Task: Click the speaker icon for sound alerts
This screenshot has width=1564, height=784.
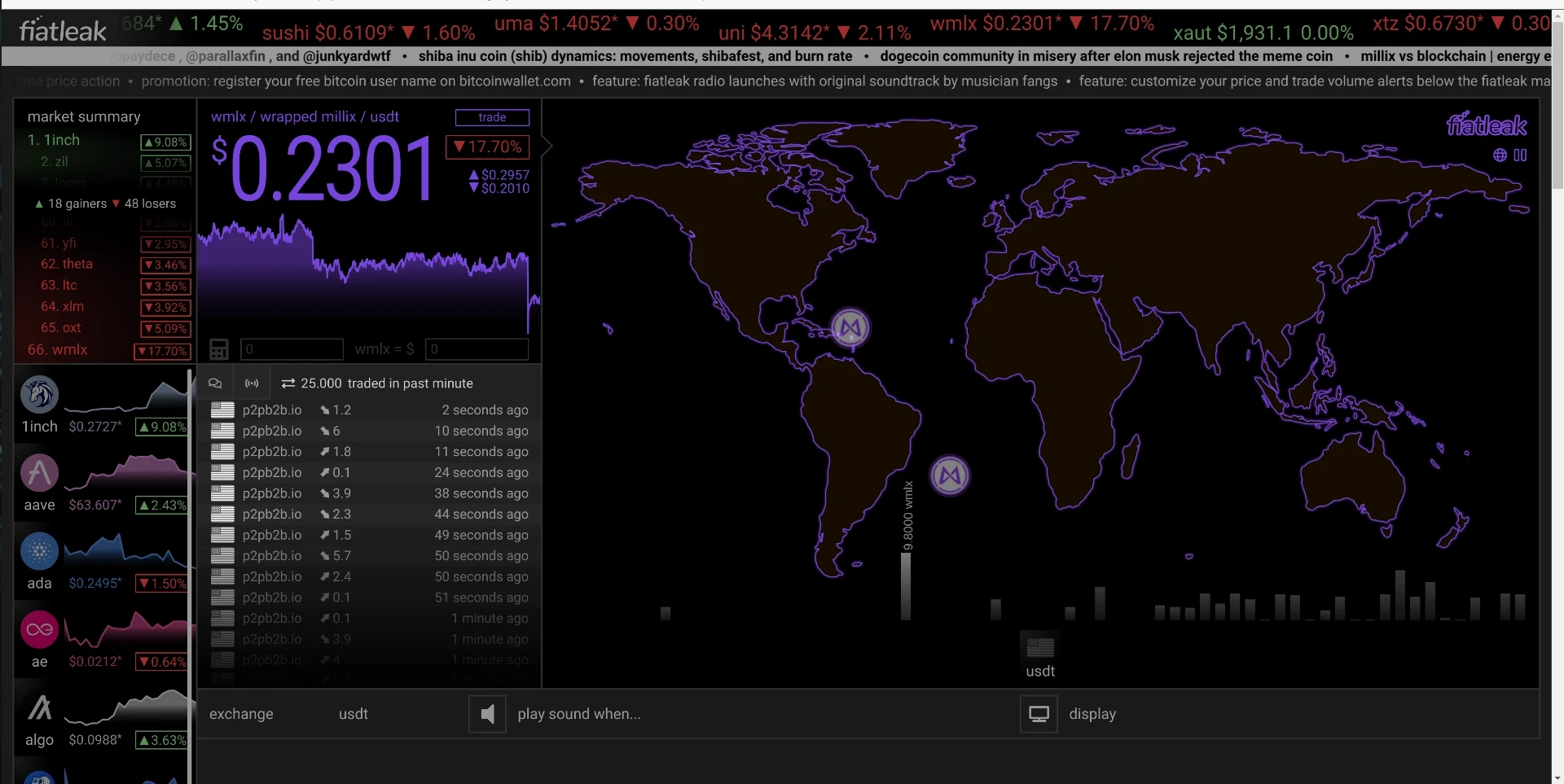Action: (487, 714)
